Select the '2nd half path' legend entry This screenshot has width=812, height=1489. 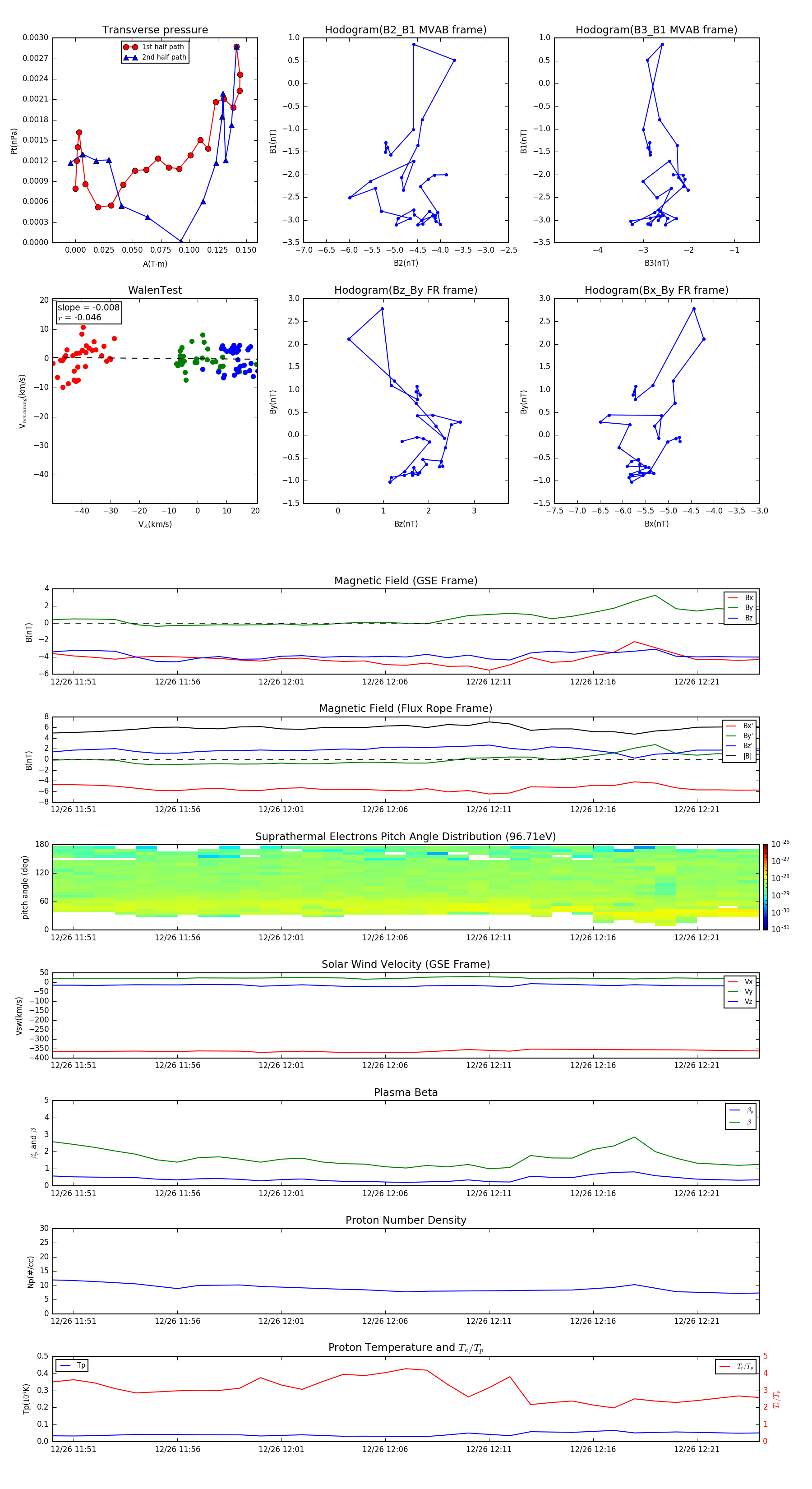click(x=154, y=57)
